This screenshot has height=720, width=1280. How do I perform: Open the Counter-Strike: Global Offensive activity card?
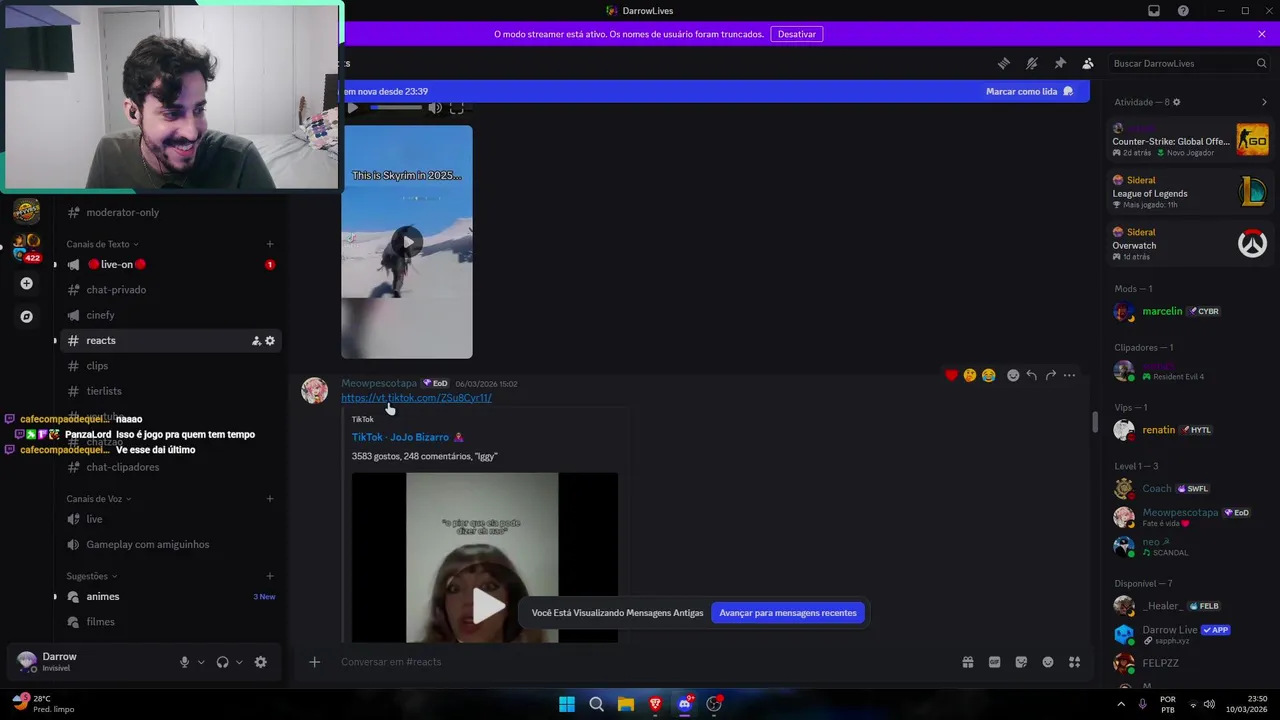(1190, 140)
